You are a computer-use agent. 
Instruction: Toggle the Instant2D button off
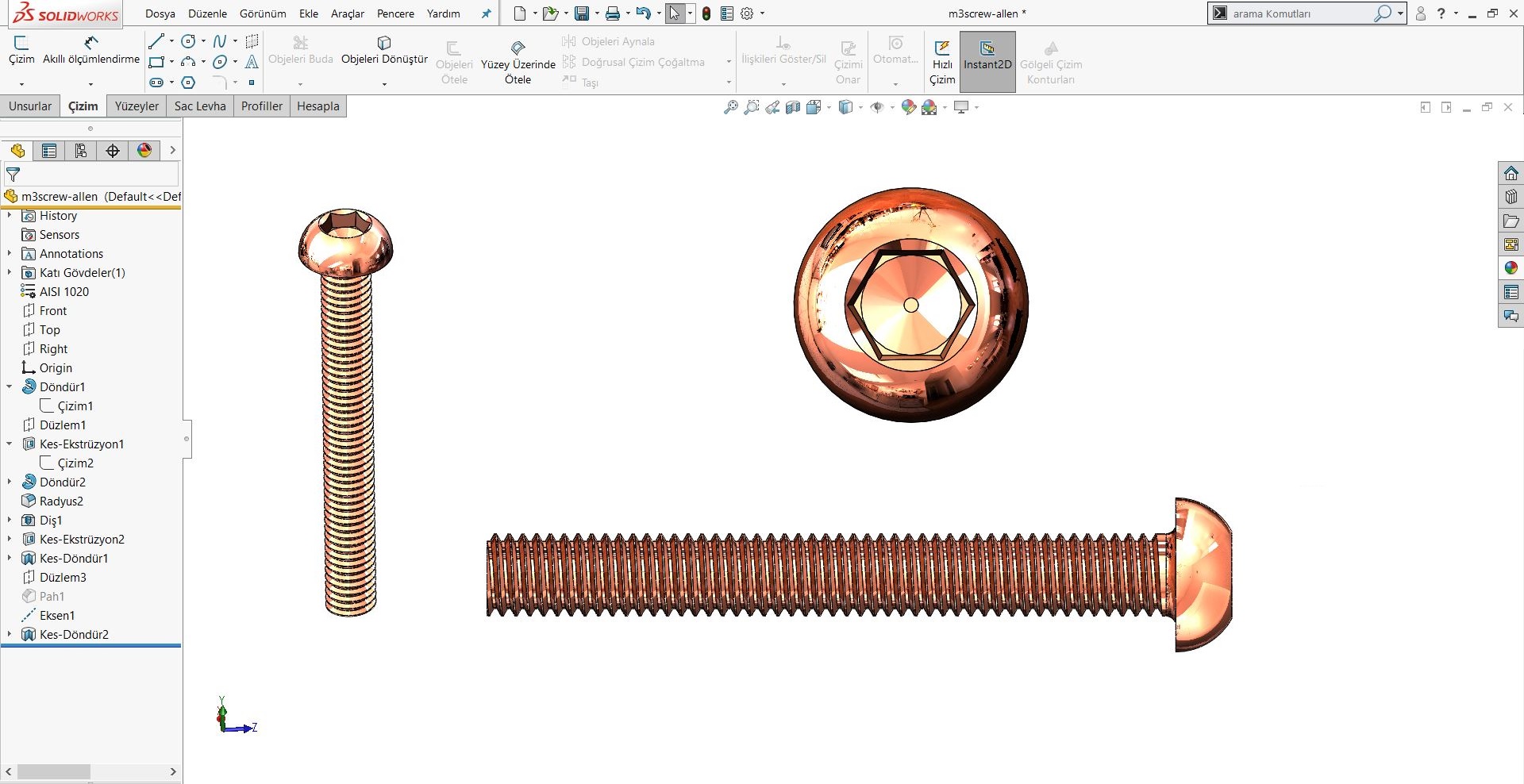coord(987,62)
